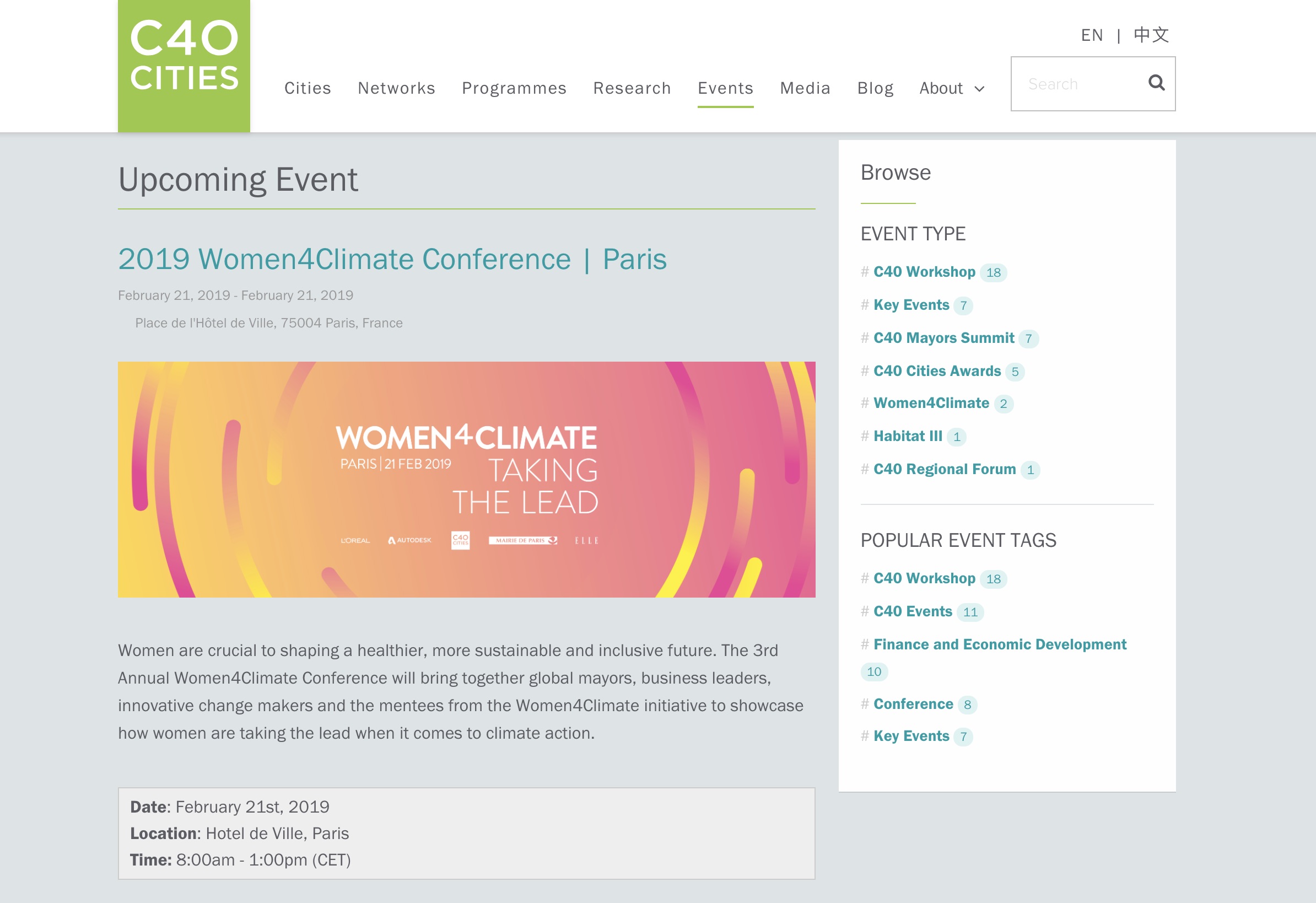This screenshot has height=903, width=1316.
Task: Click the Women4Climate banner image
Action: click(x=466, y=479)
